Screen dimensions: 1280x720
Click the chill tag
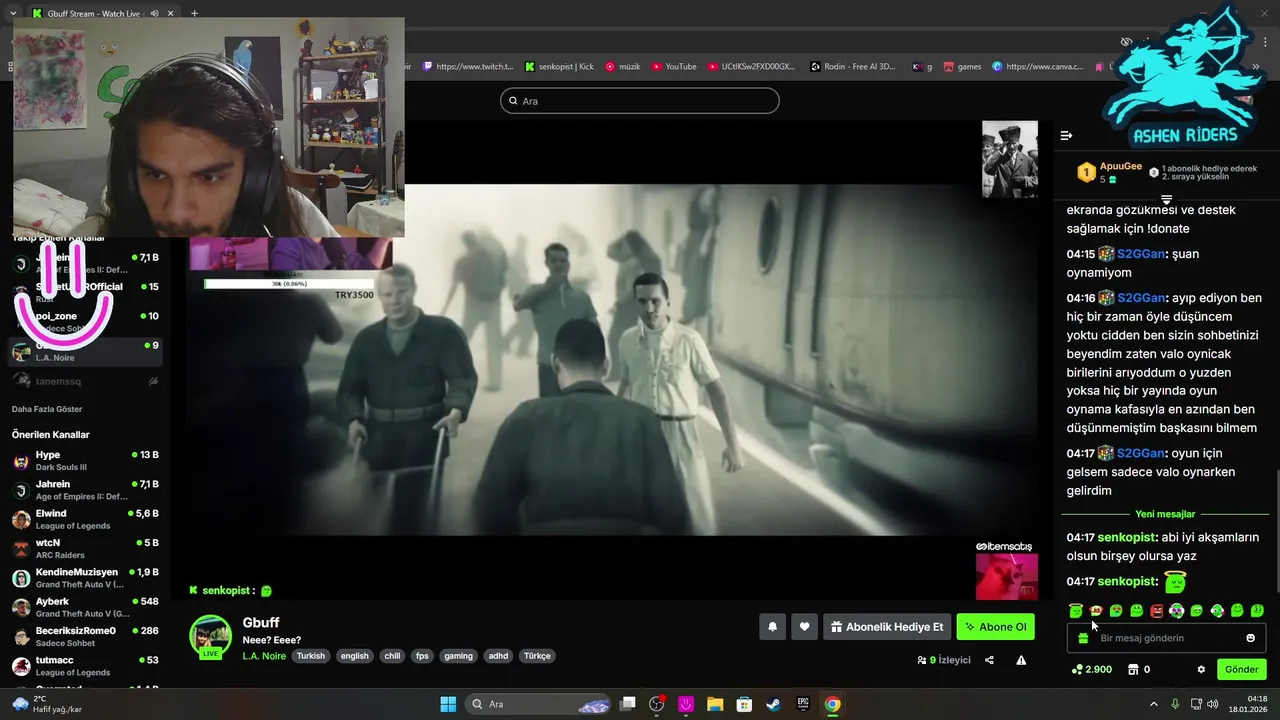pos(392,656)
